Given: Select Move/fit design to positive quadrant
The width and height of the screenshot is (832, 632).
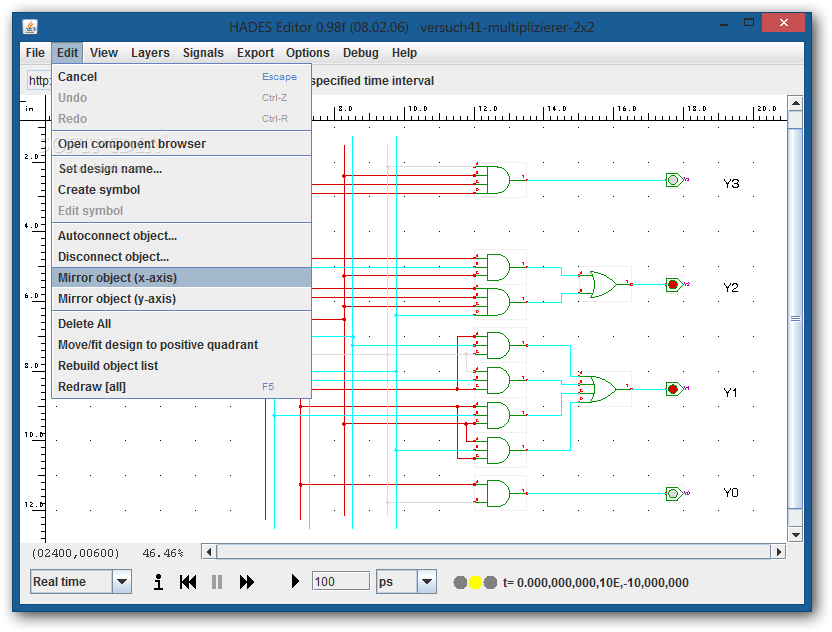Looking at the screenshot, I should pos(181,345).
